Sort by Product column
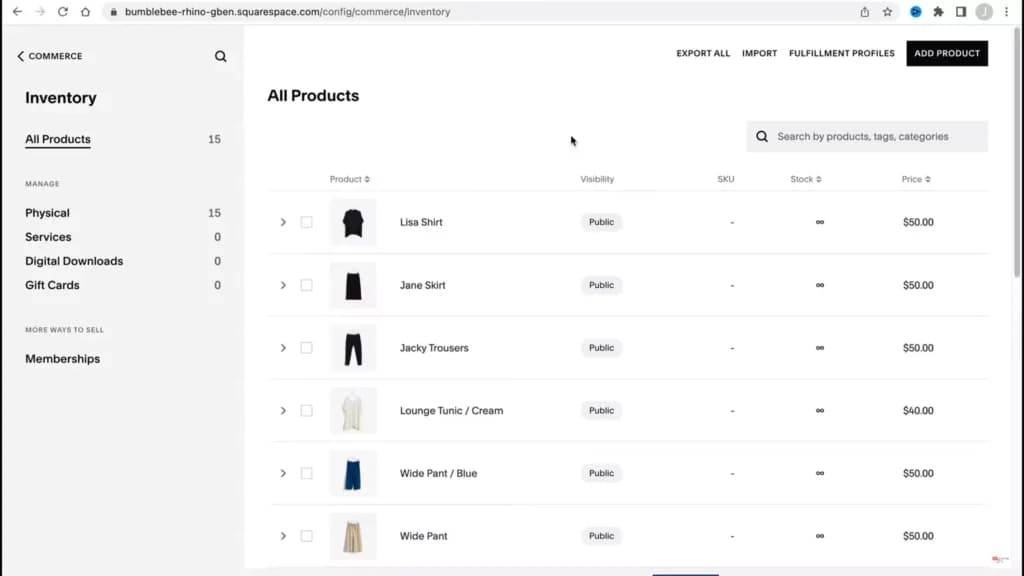This screenshot has width=1024, height=576. (349, 179)
